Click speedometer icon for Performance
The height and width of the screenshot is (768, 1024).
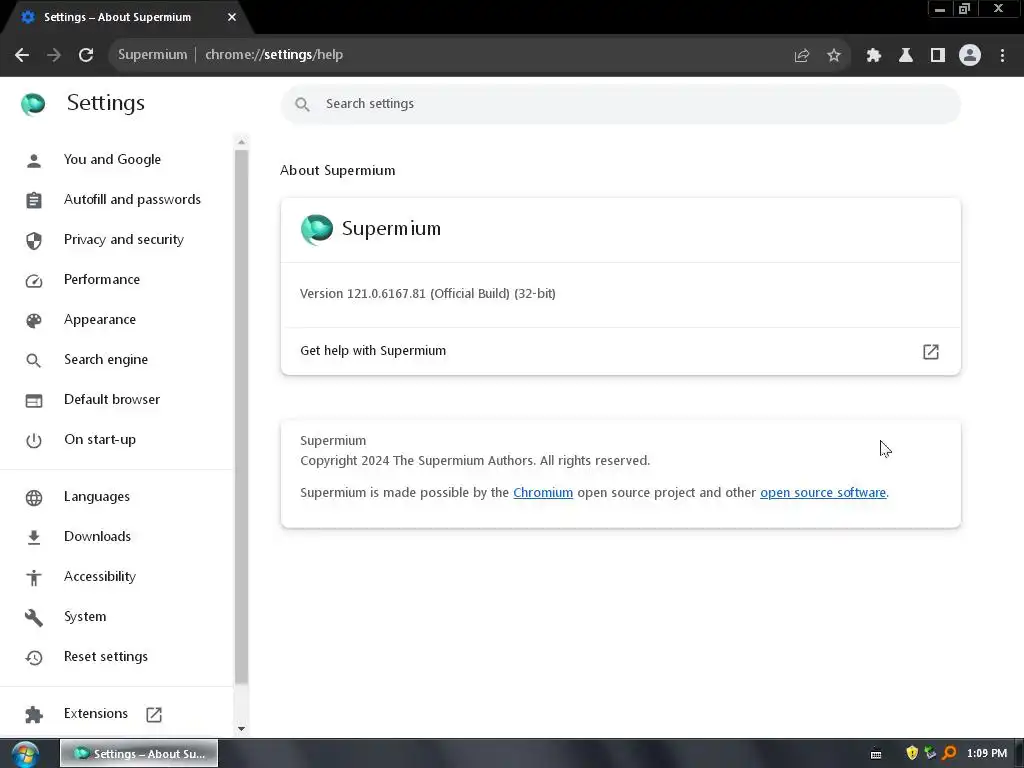(34, 280)
